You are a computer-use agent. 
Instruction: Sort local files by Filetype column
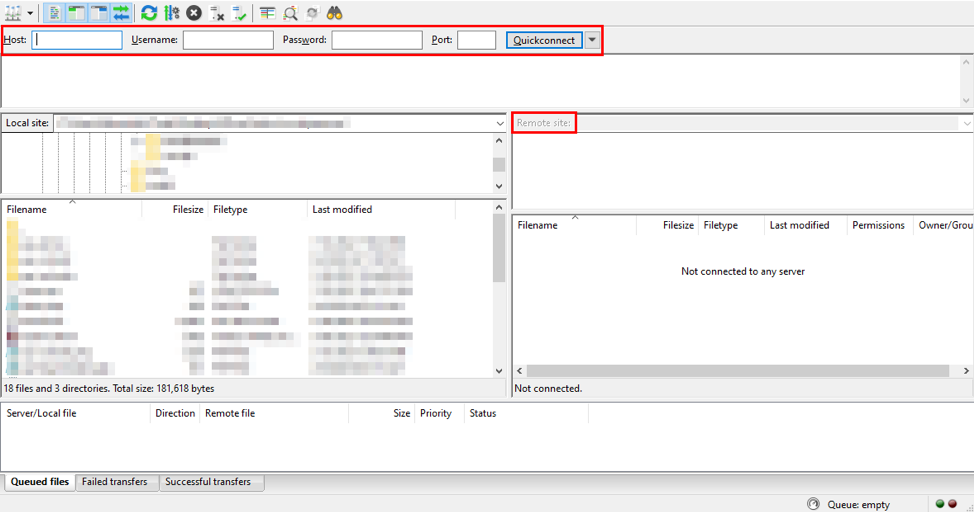257,209
